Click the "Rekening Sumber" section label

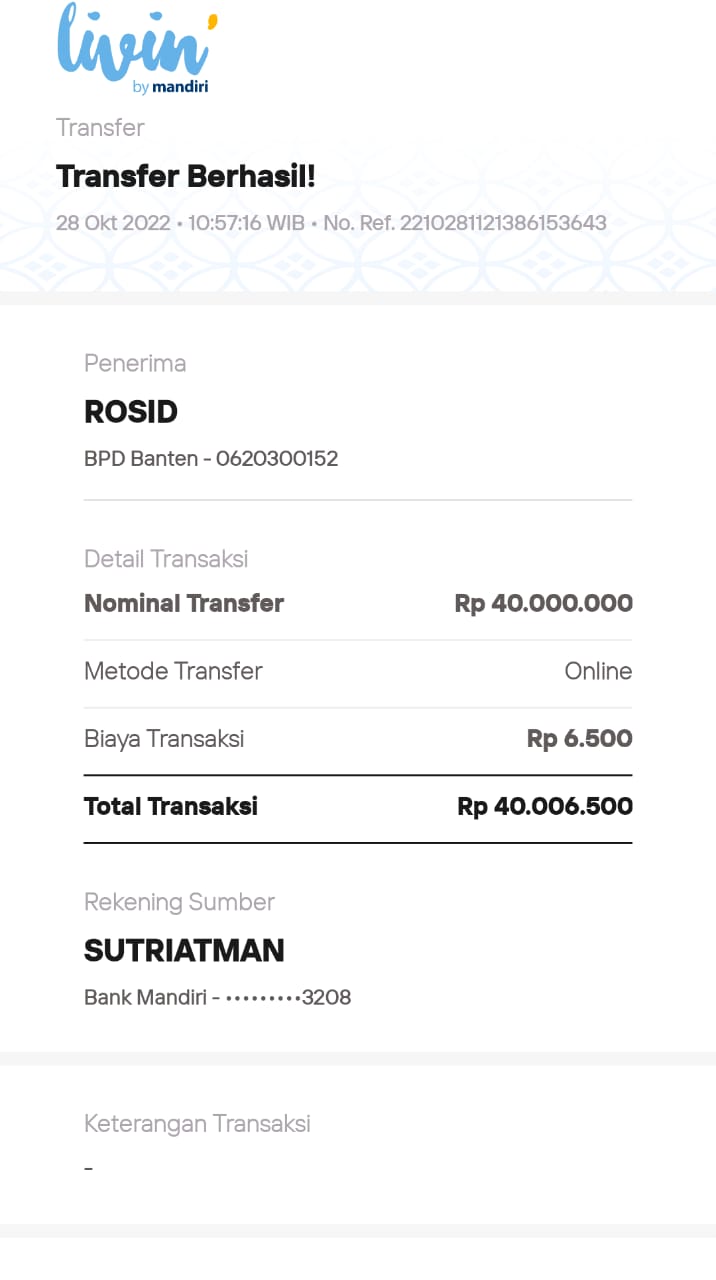click(179, 902)
